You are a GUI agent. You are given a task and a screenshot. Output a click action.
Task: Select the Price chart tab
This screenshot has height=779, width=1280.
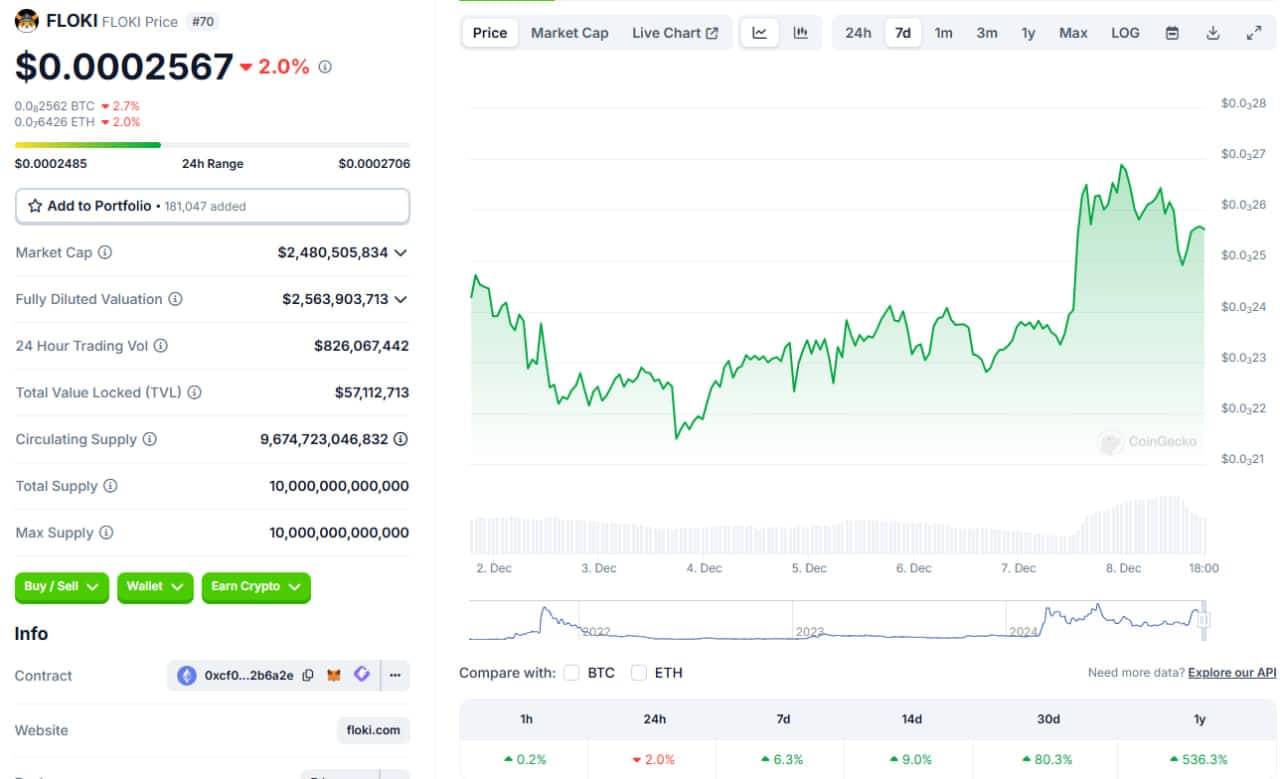(490, 33)
